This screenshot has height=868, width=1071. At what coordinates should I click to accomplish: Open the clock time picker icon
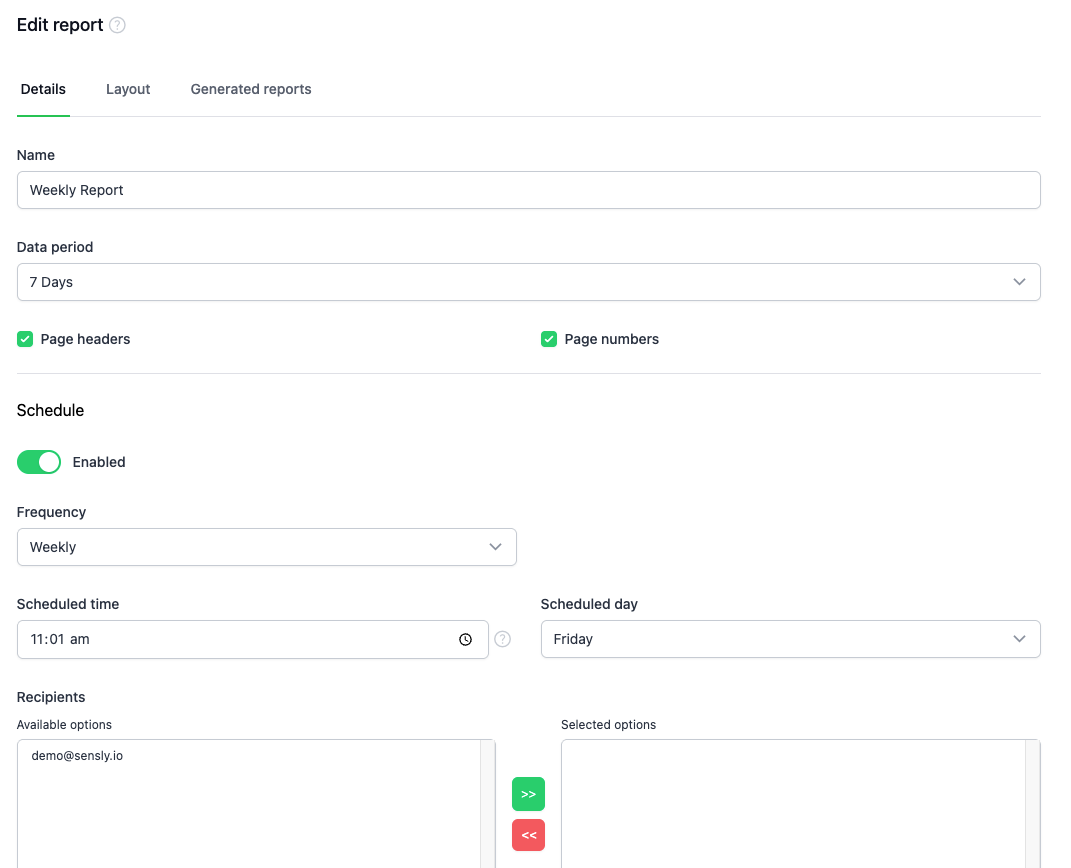point(465,639)
